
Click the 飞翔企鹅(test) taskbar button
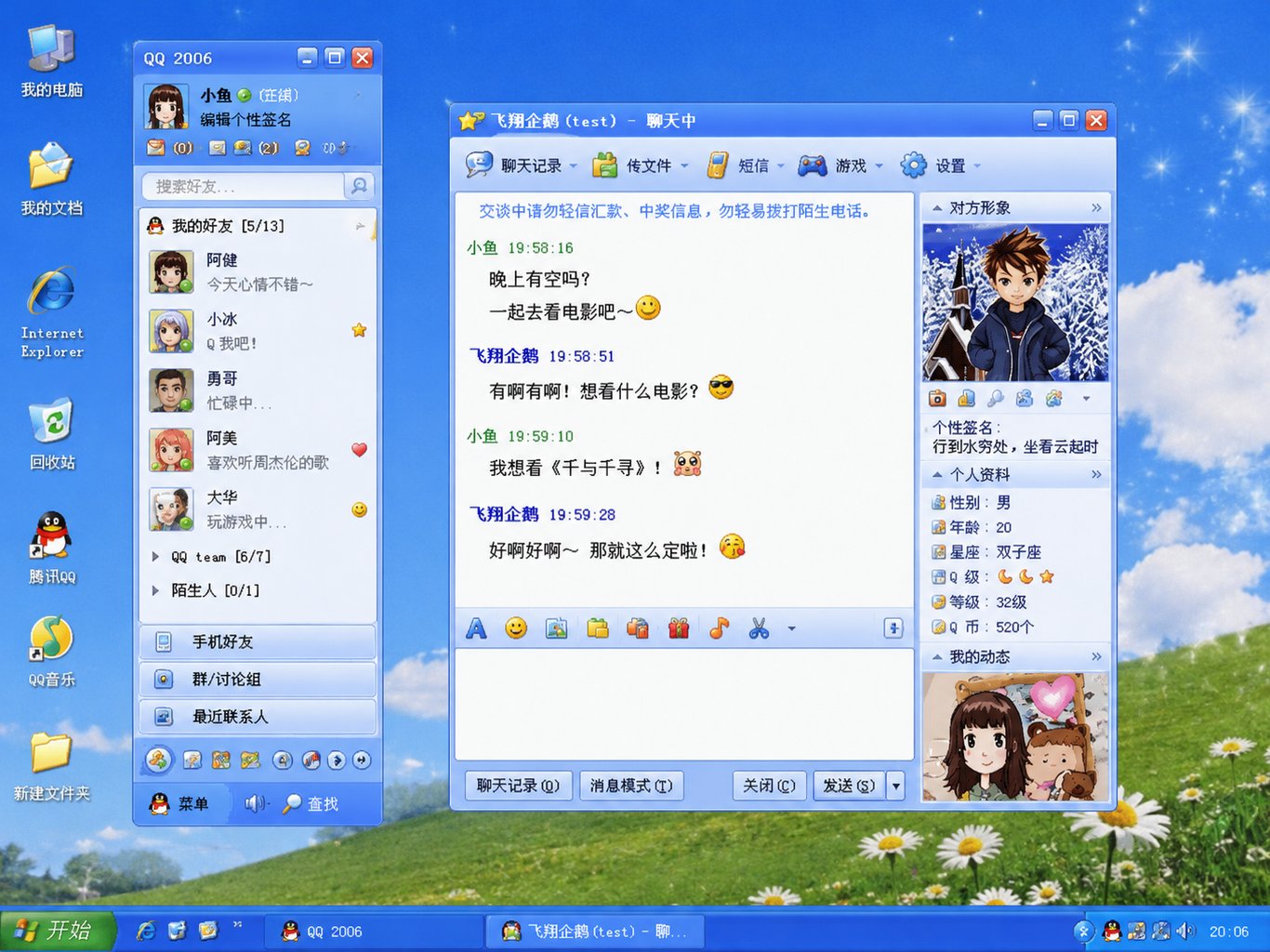(x=595, y=932)
